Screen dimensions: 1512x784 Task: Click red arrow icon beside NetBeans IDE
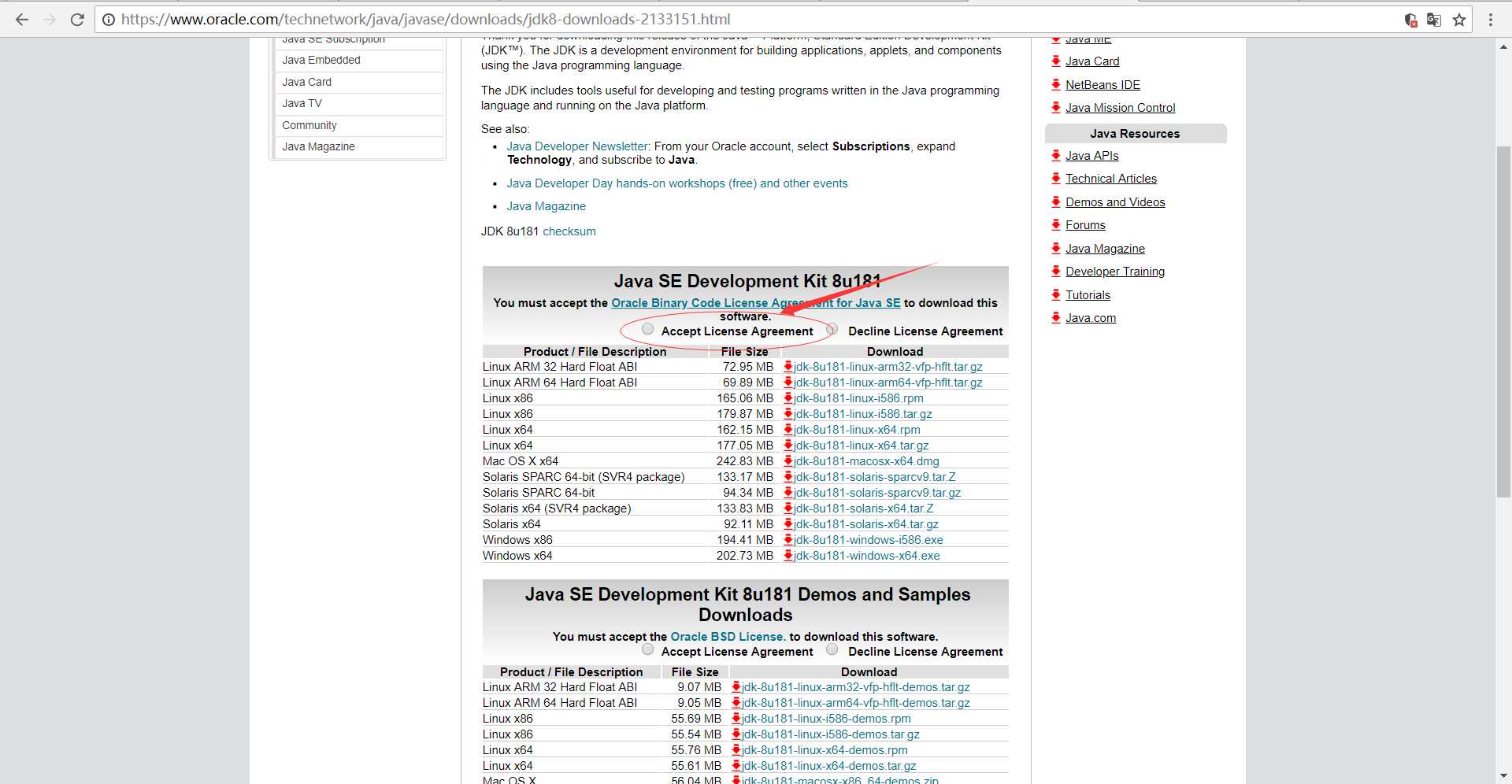(1056, 84)
